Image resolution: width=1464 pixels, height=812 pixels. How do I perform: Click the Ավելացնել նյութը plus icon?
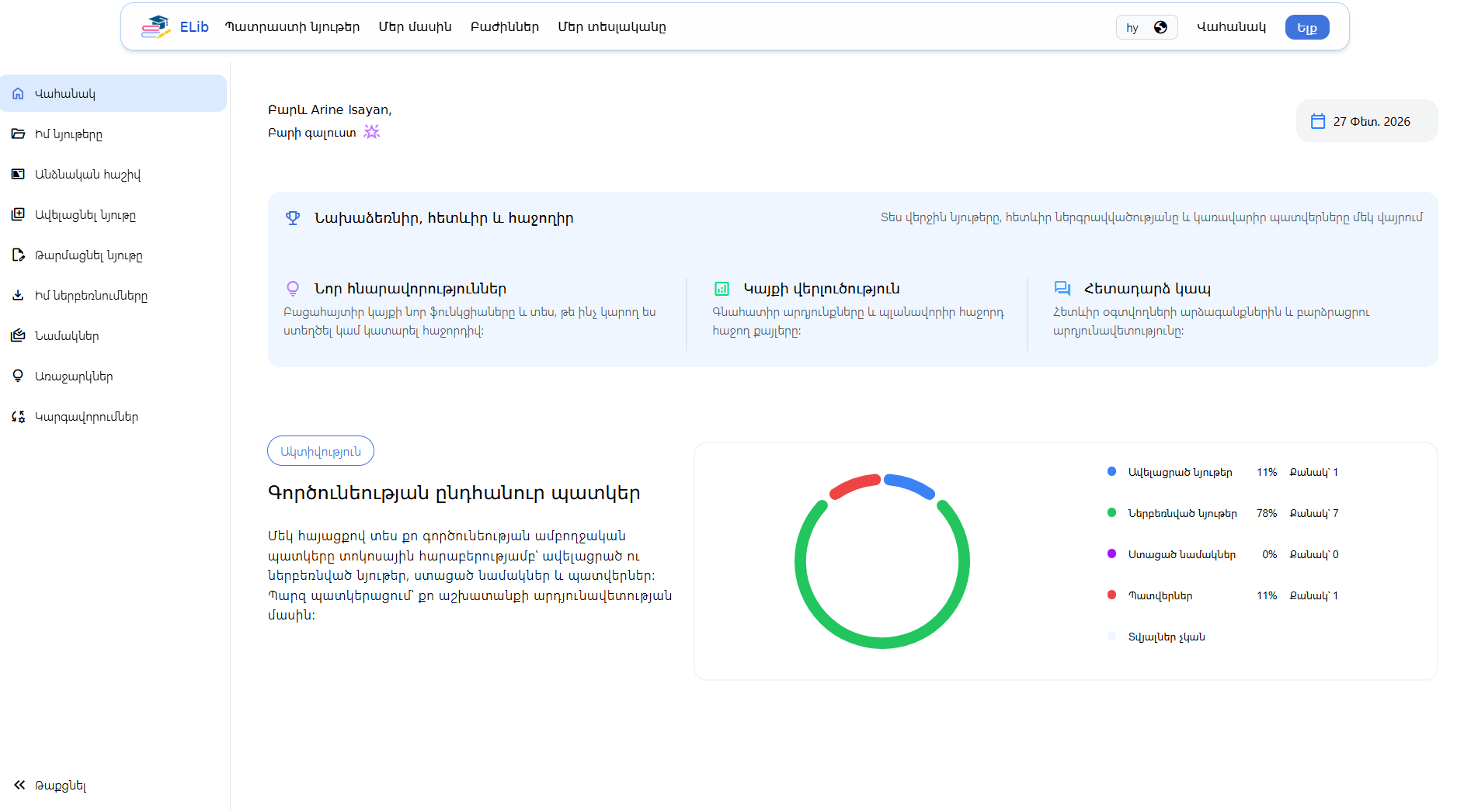click(18, 215)
